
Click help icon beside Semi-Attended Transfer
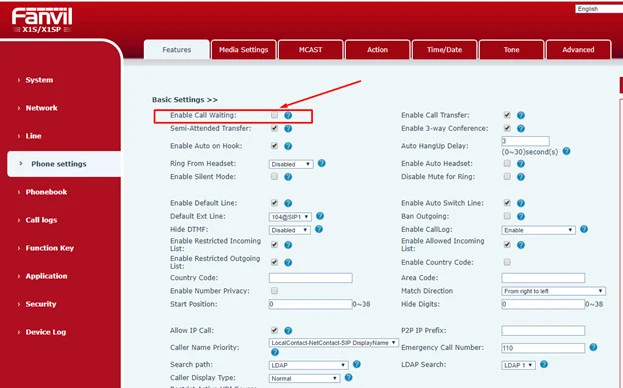[x=288, y=129]
